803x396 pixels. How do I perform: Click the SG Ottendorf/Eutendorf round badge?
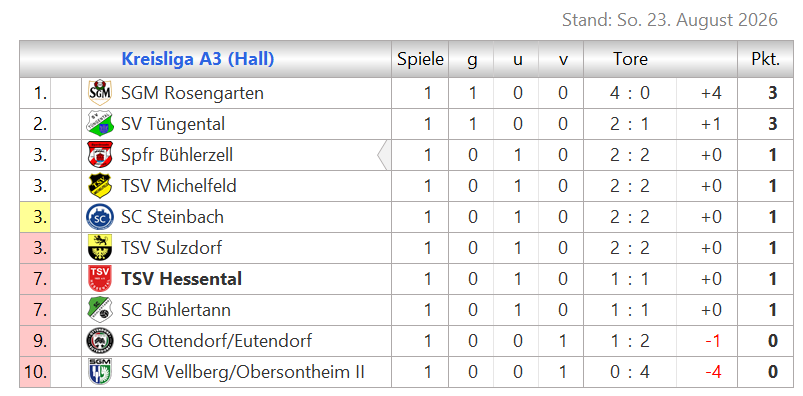click(99, 341)
